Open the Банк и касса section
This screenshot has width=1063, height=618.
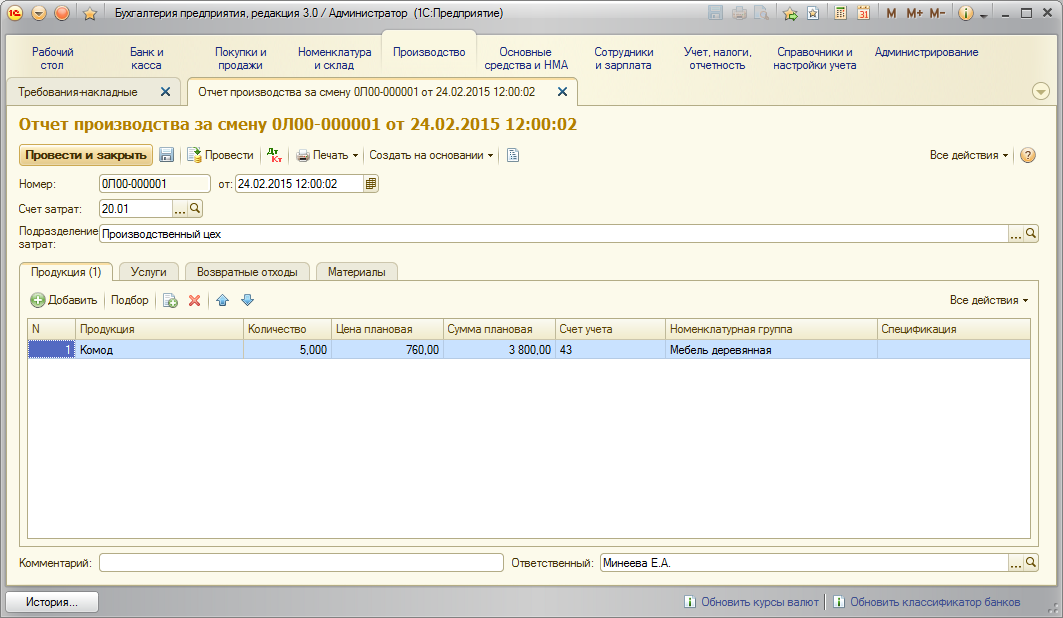point(146,58)
